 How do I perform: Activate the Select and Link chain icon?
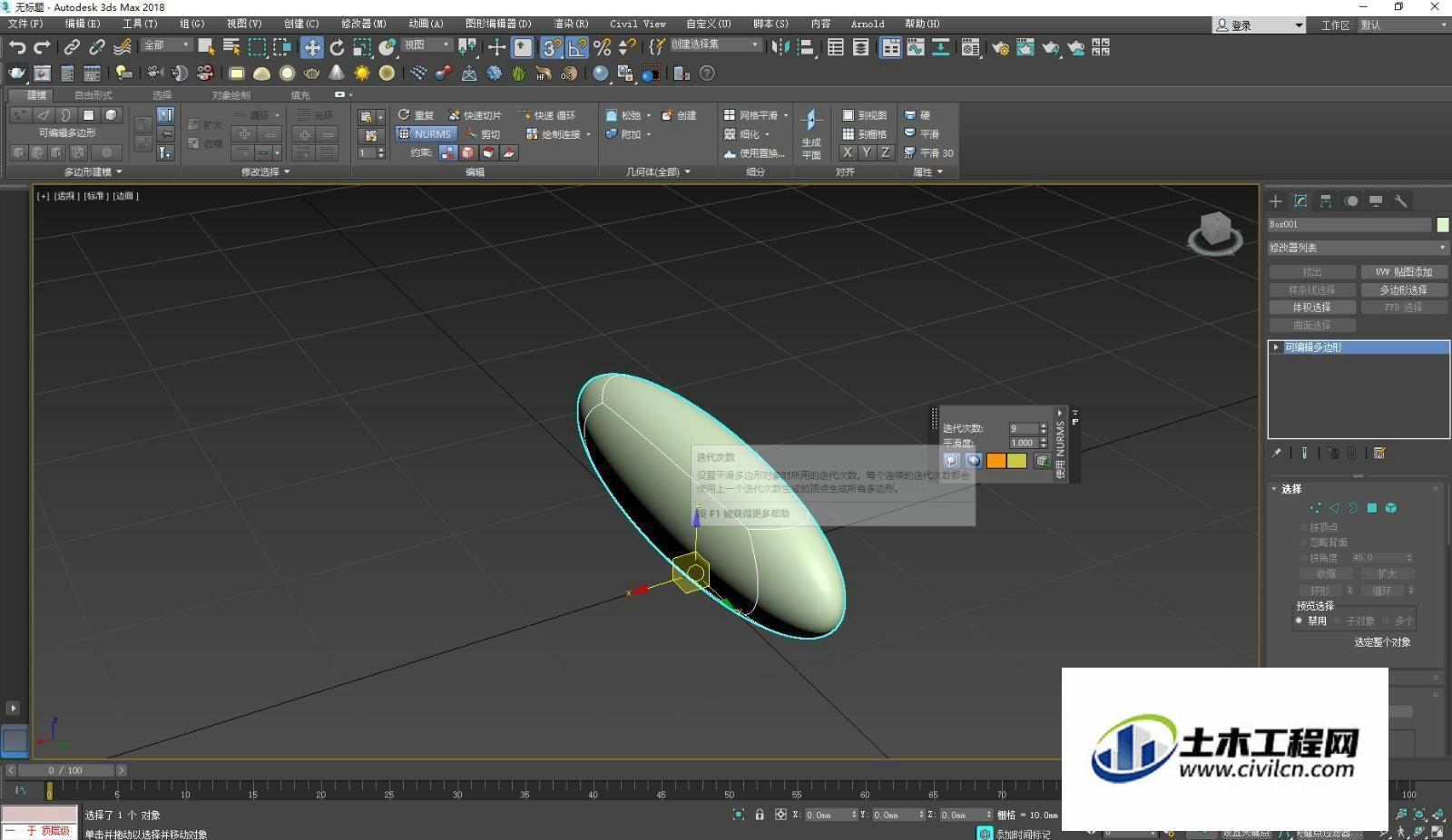[72, 47]
